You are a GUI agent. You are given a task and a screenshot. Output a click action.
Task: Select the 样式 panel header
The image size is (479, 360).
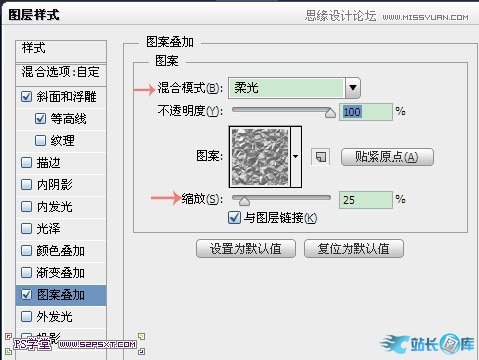tap(61, 51)
